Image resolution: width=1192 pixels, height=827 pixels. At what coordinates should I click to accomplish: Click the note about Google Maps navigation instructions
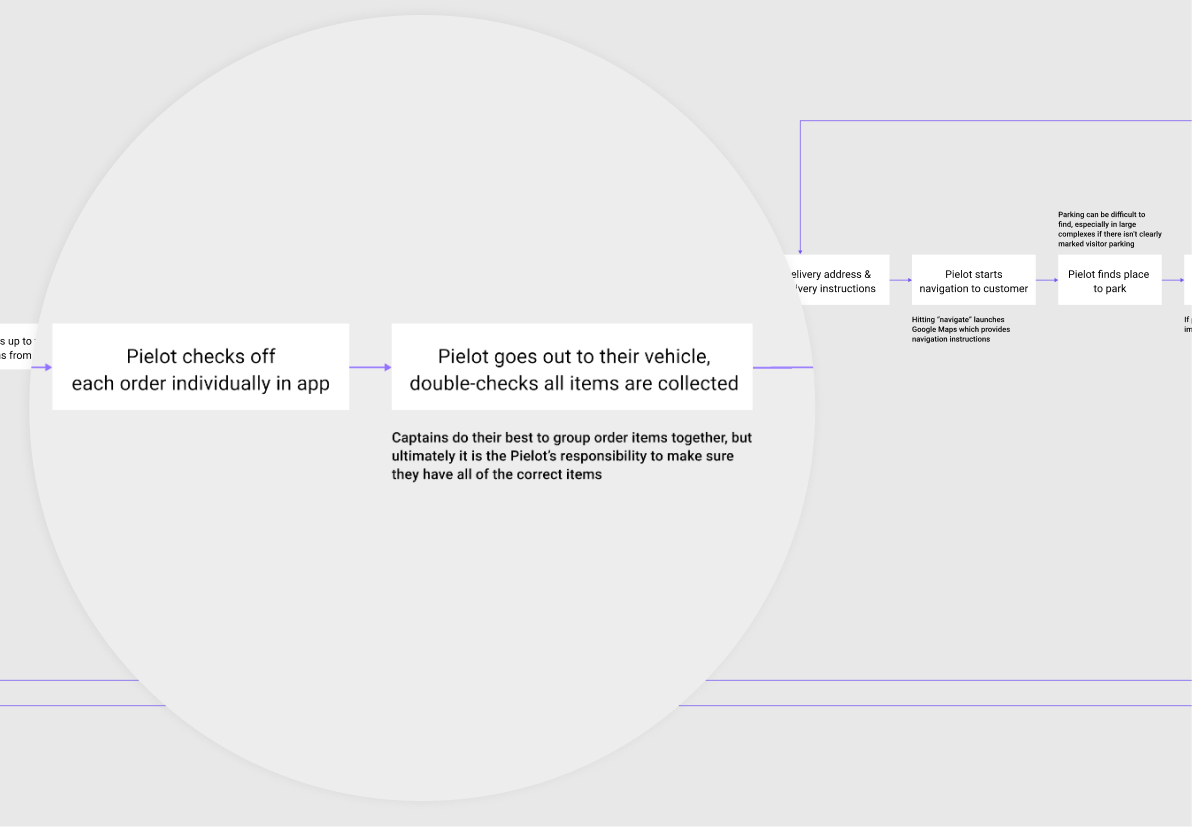tap(958, 329)
